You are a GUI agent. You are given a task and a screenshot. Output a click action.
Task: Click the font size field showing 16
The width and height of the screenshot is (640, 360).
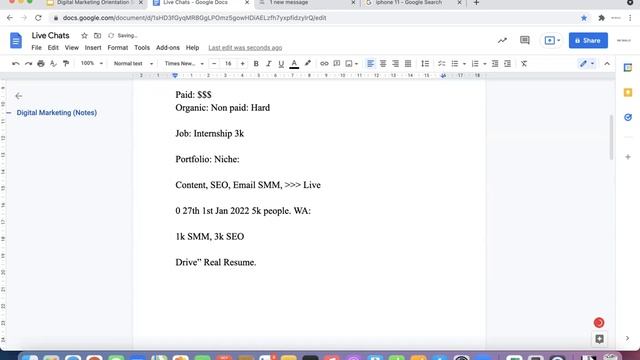[228, 64]
